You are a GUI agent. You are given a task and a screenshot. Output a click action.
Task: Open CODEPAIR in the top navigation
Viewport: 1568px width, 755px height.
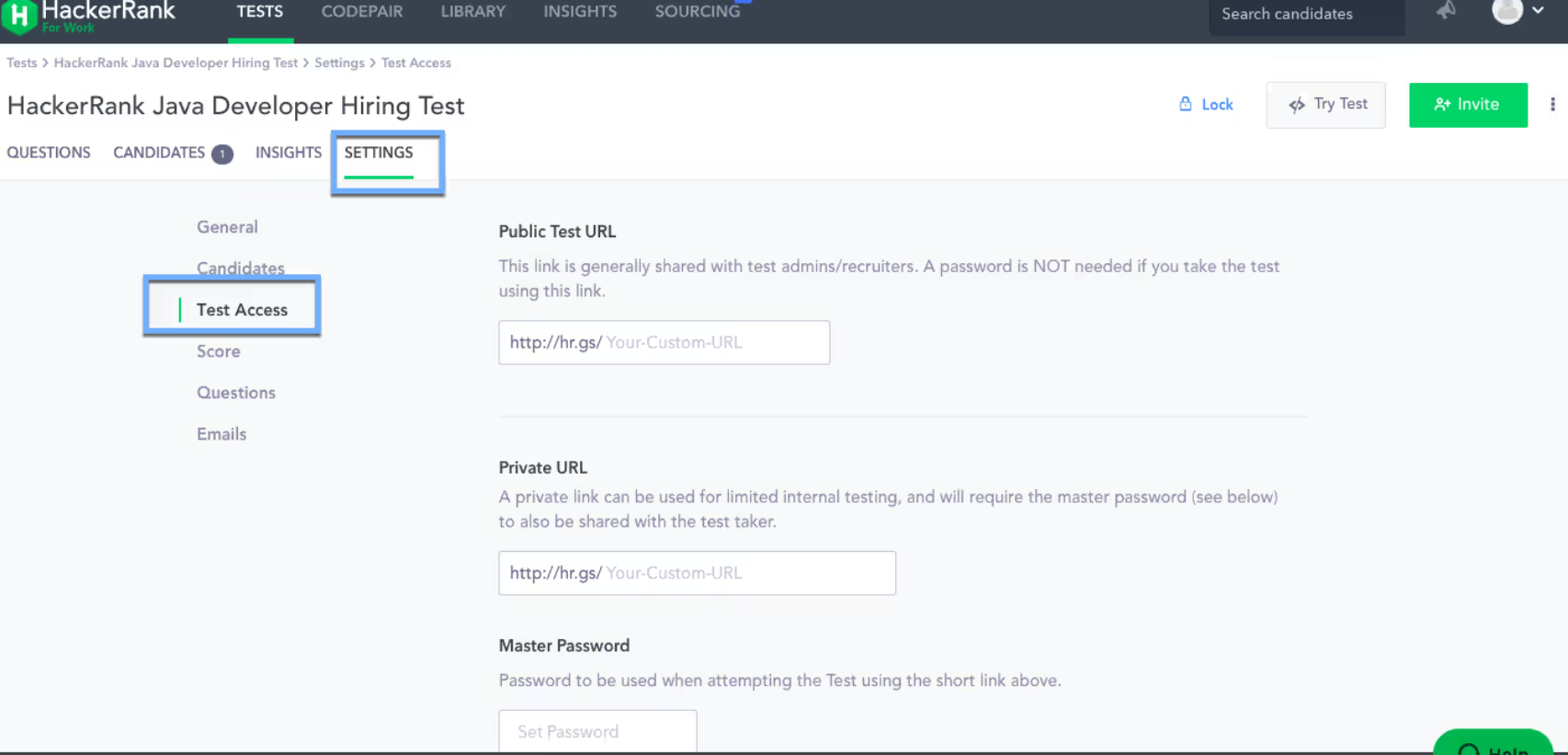362,12
